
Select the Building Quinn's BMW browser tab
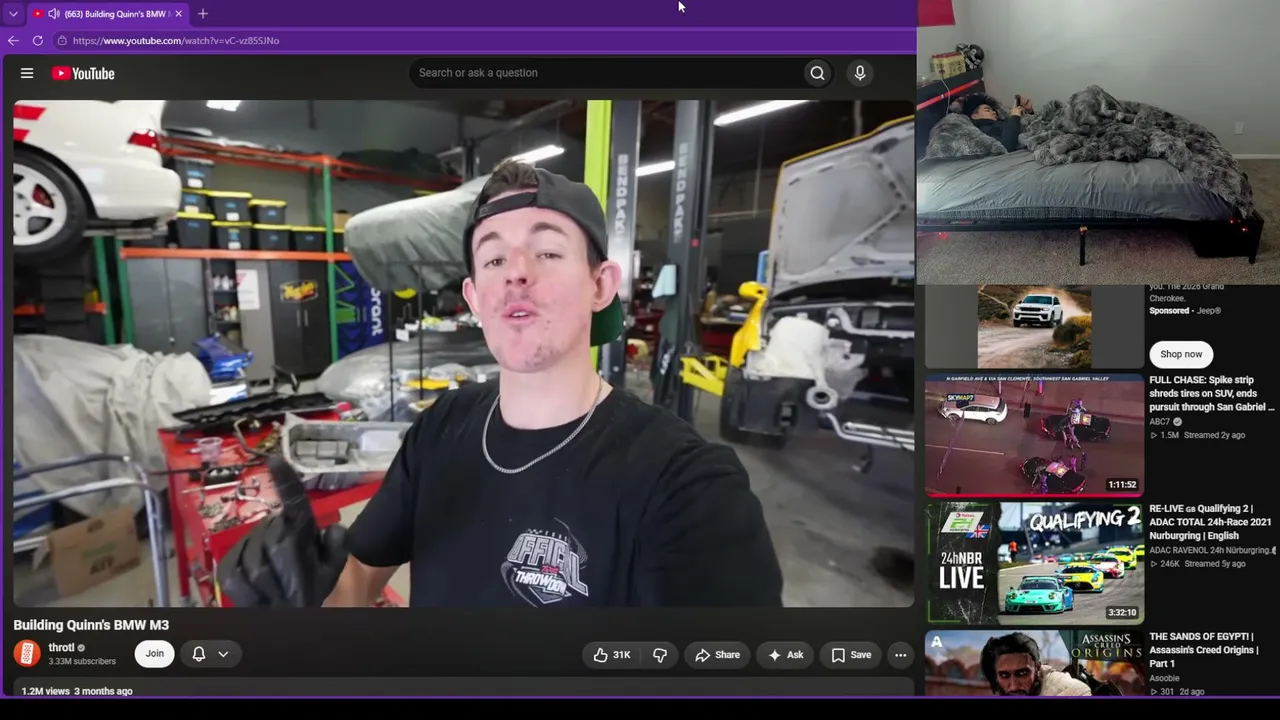(x=108, y=14)
